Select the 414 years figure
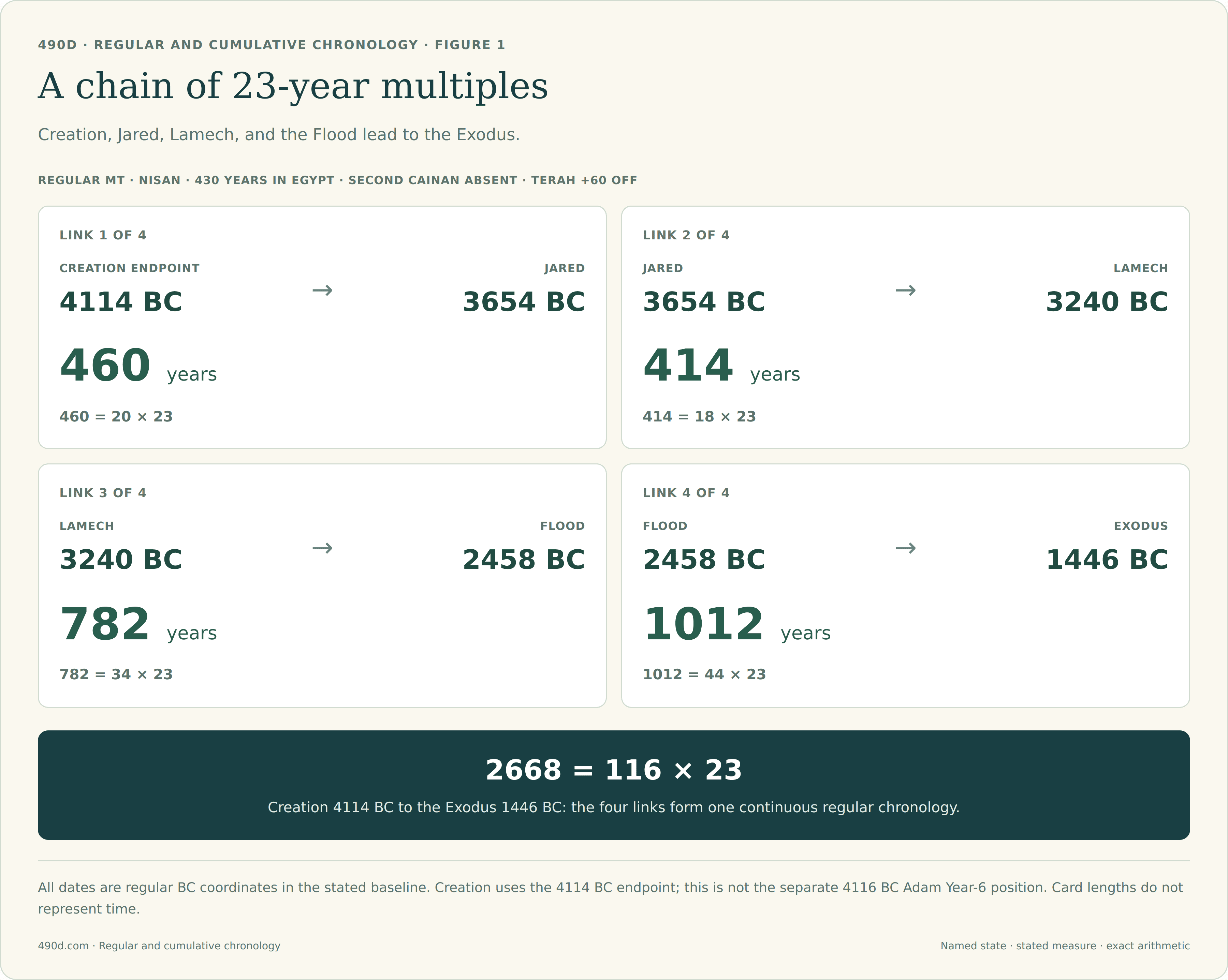 point(722,366)
